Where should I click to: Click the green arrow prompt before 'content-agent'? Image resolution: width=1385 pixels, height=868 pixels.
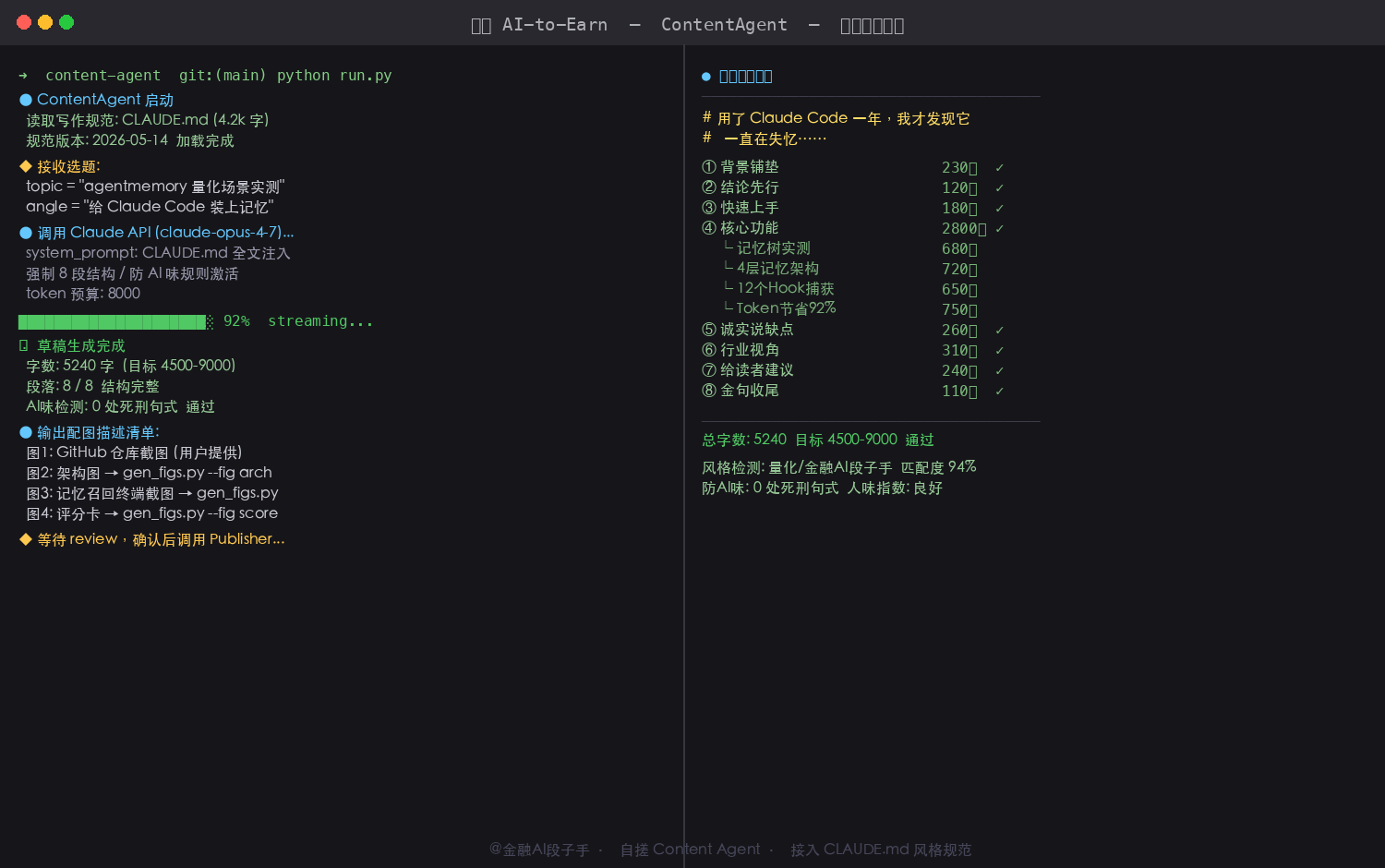click(x=23, y=76)
